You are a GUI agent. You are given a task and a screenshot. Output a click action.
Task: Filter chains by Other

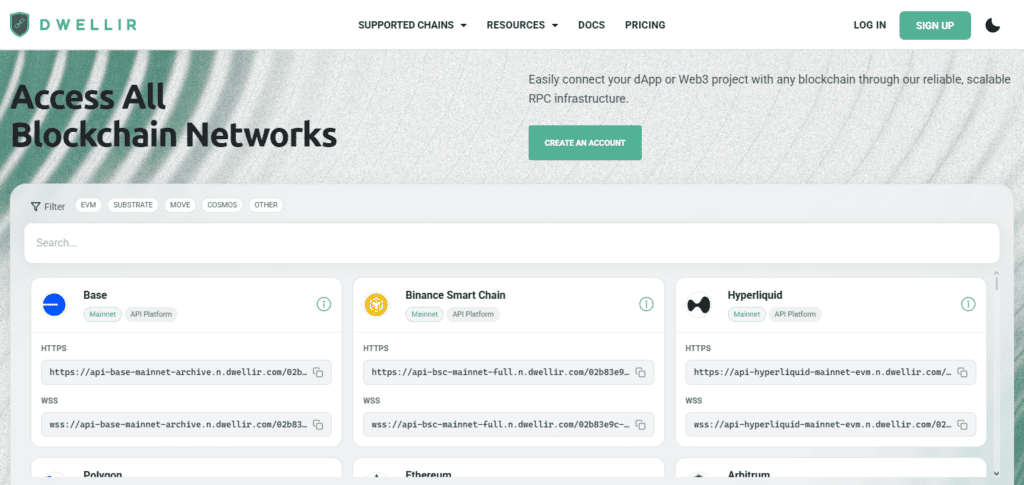266,205
